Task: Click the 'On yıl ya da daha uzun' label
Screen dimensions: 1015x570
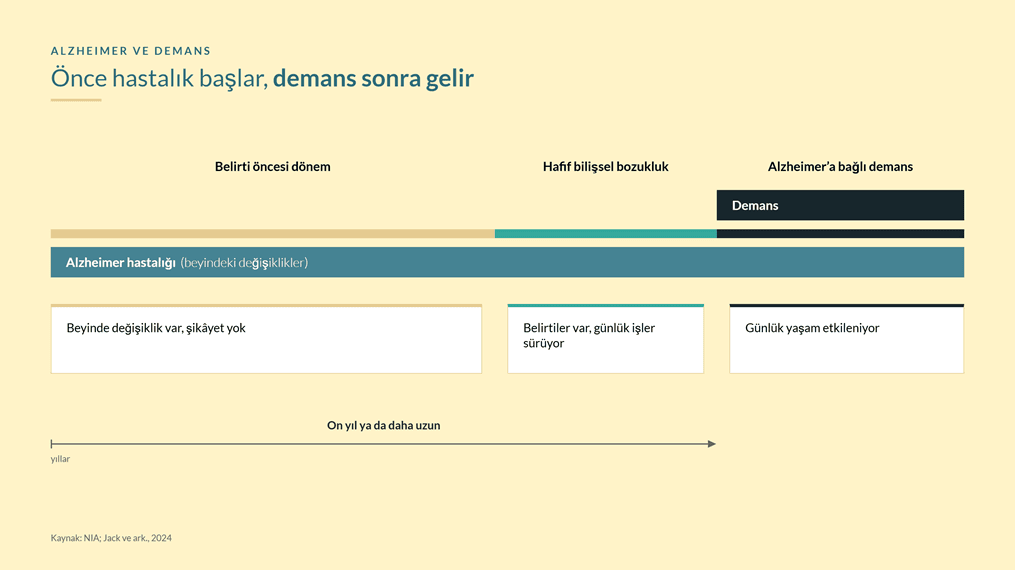Action: point(383,426)
